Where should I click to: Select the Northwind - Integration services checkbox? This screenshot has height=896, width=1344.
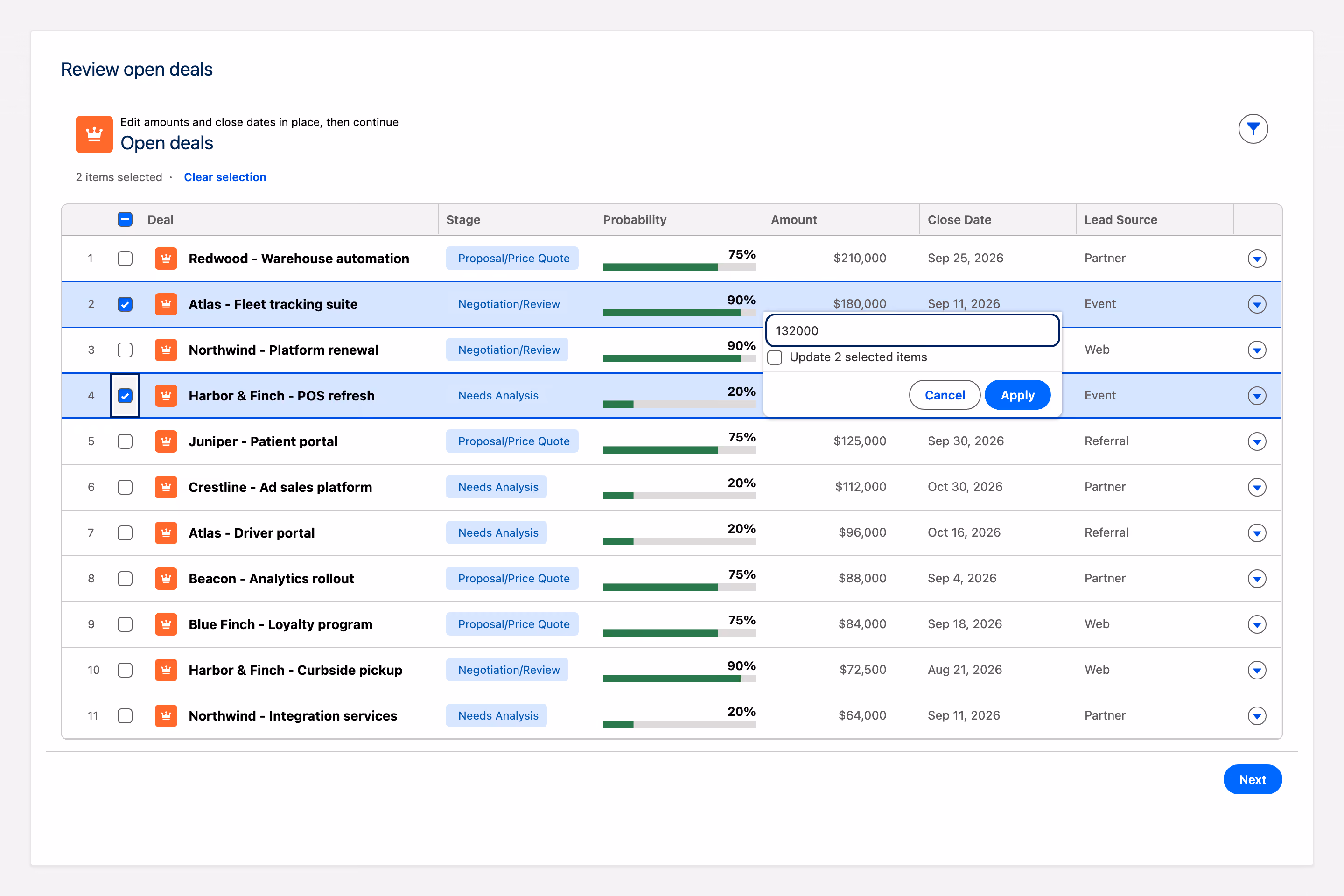coord(125,715)
